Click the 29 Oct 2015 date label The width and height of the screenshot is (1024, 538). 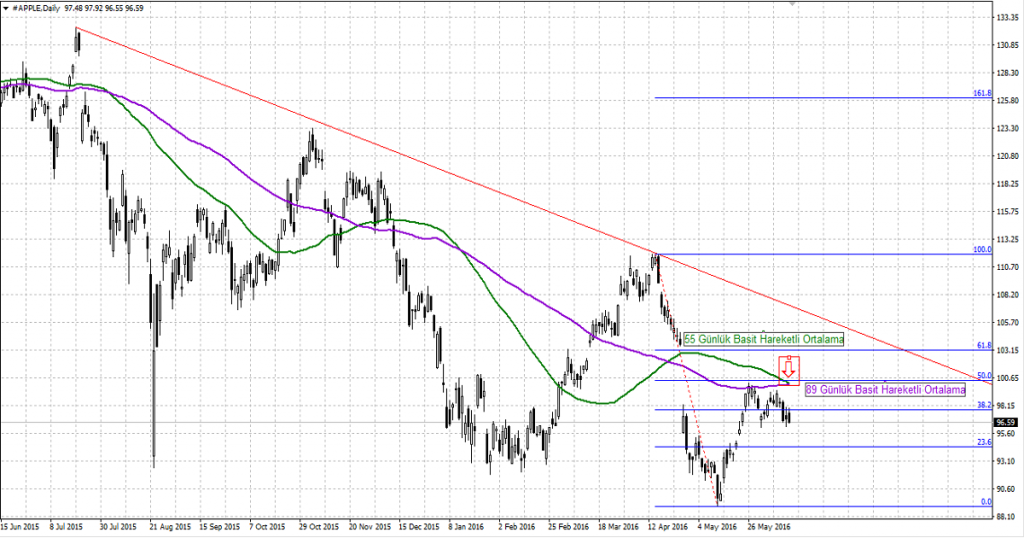pos(319,526)
